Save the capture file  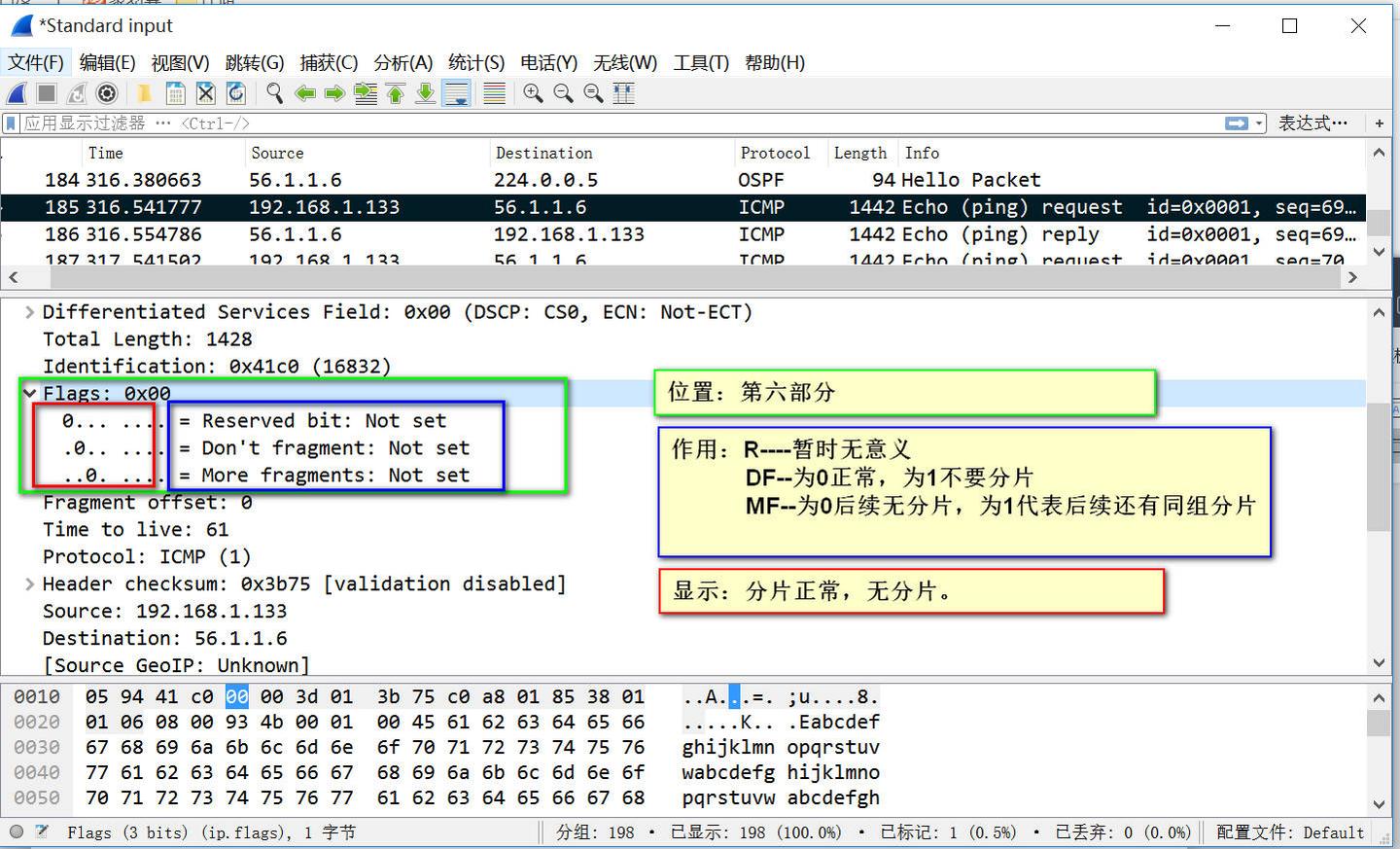coord(175,93)
